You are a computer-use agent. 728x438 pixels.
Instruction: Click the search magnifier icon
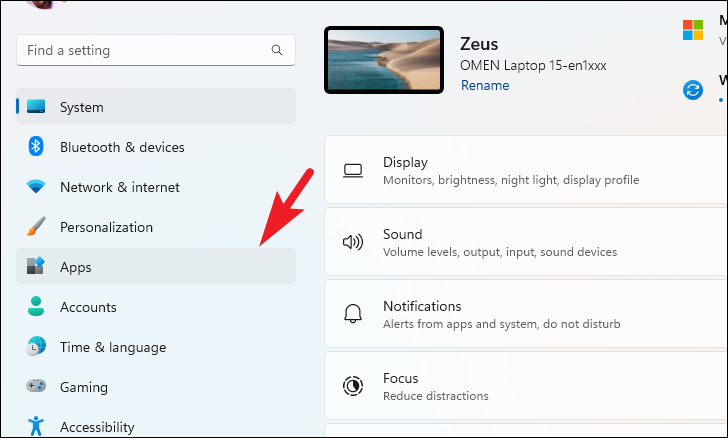click(277, 50)
